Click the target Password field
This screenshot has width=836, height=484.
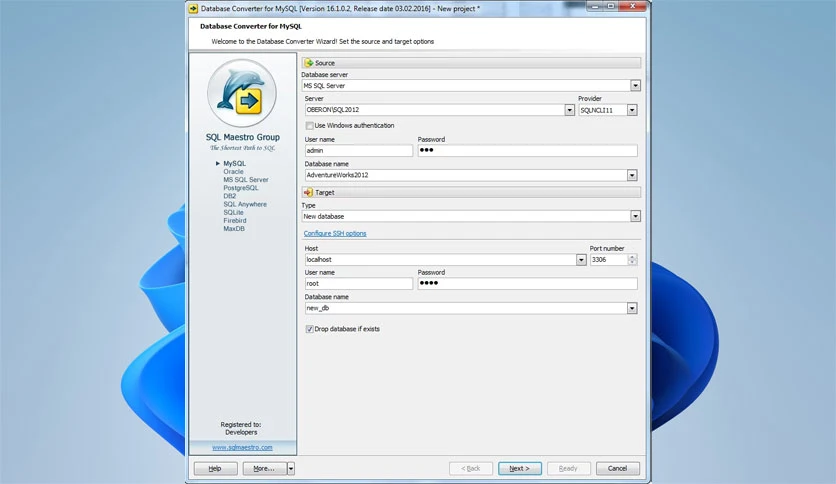(x=527, y=284)
